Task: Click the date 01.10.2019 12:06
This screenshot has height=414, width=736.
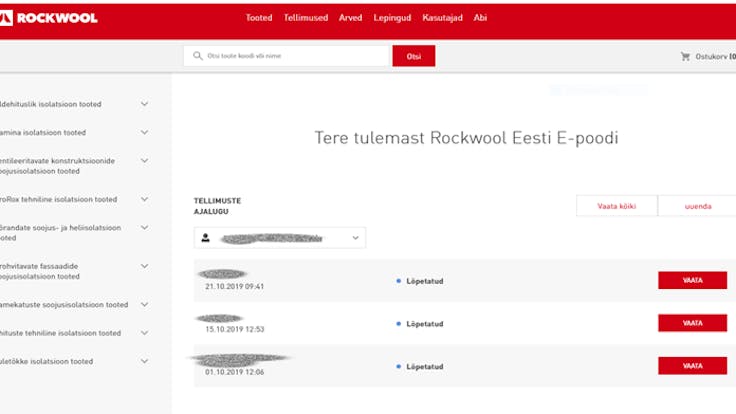Action: [235, 372]
